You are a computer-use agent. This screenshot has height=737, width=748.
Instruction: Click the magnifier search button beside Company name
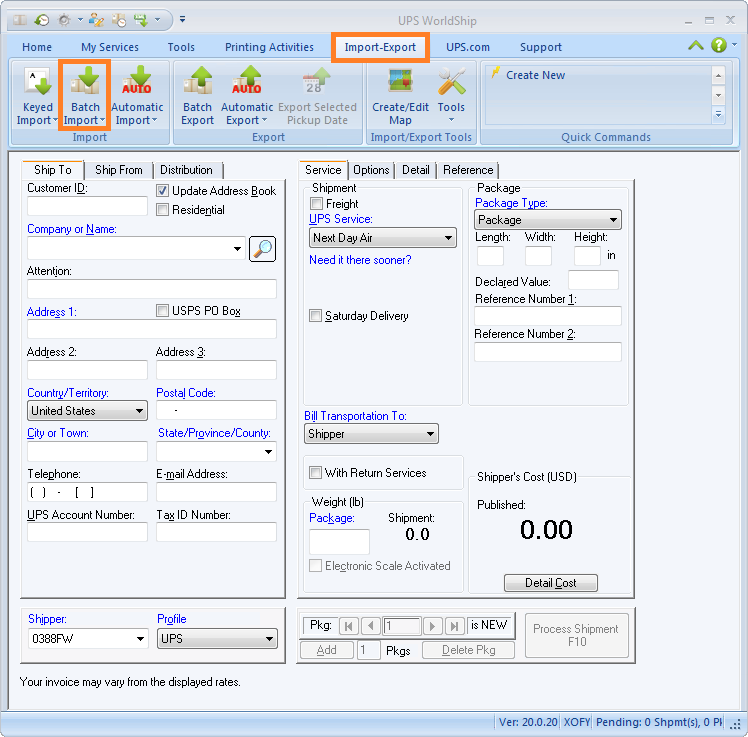(262, 249)
